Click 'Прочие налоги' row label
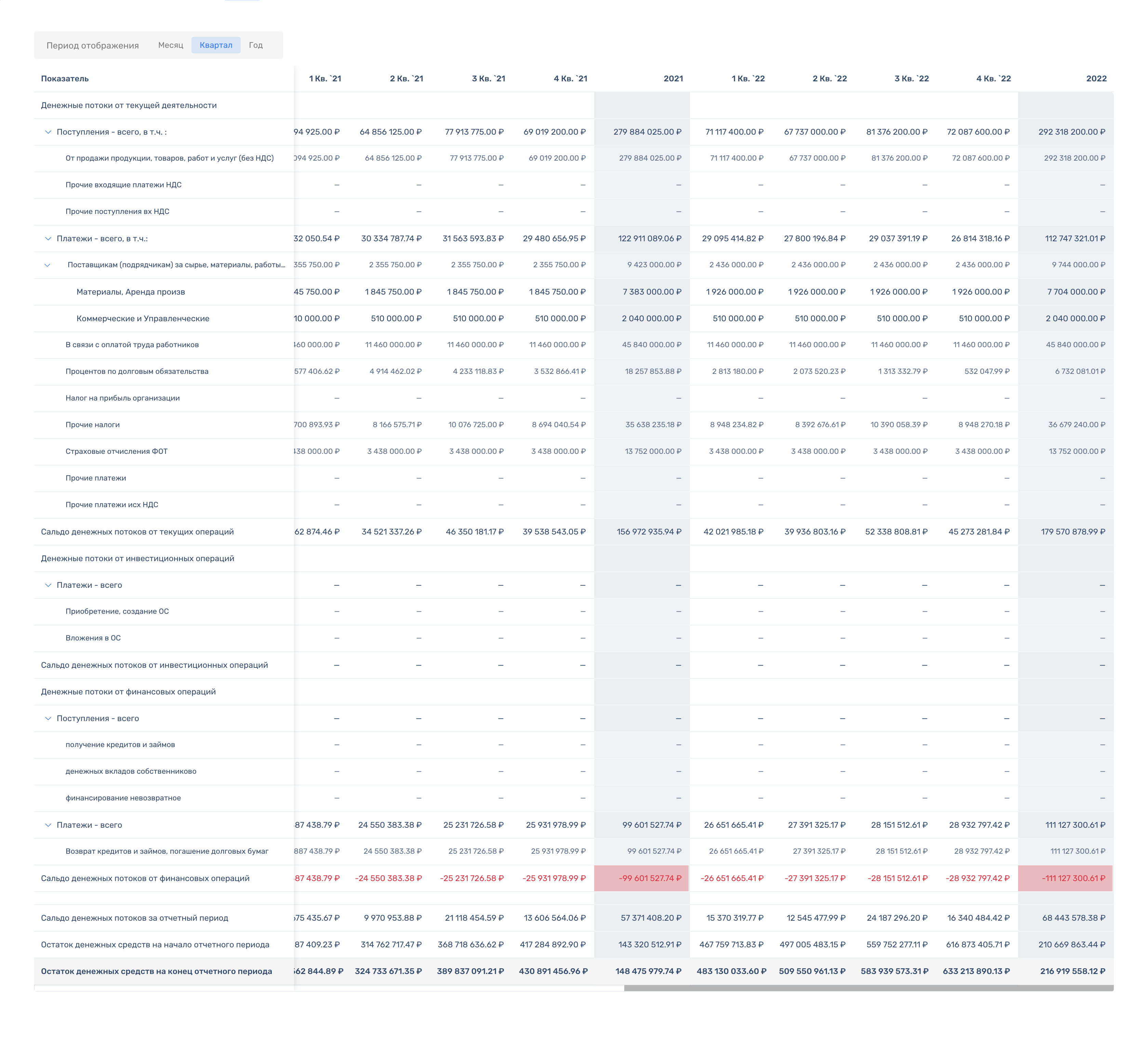 [92, 424]
